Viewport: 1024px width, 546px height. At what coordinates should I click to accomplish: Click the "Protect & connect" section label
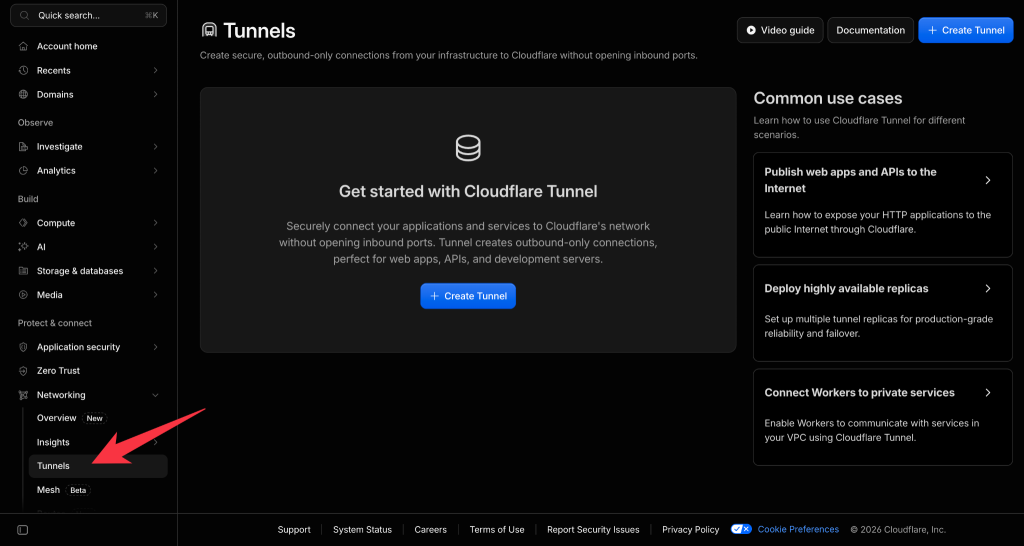[55, 323]
